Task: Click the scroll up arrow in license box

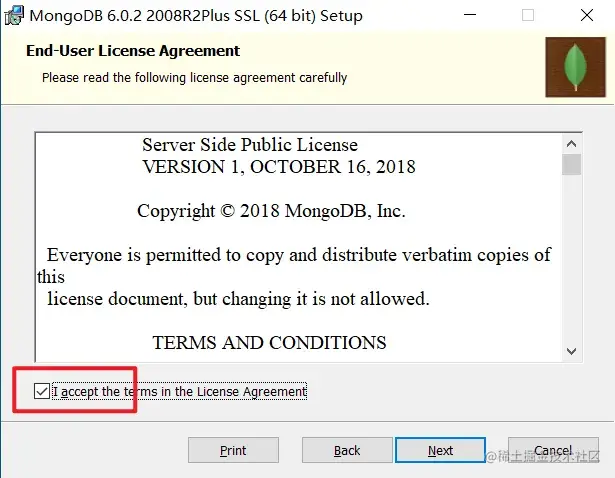Action: coord(571,144)
